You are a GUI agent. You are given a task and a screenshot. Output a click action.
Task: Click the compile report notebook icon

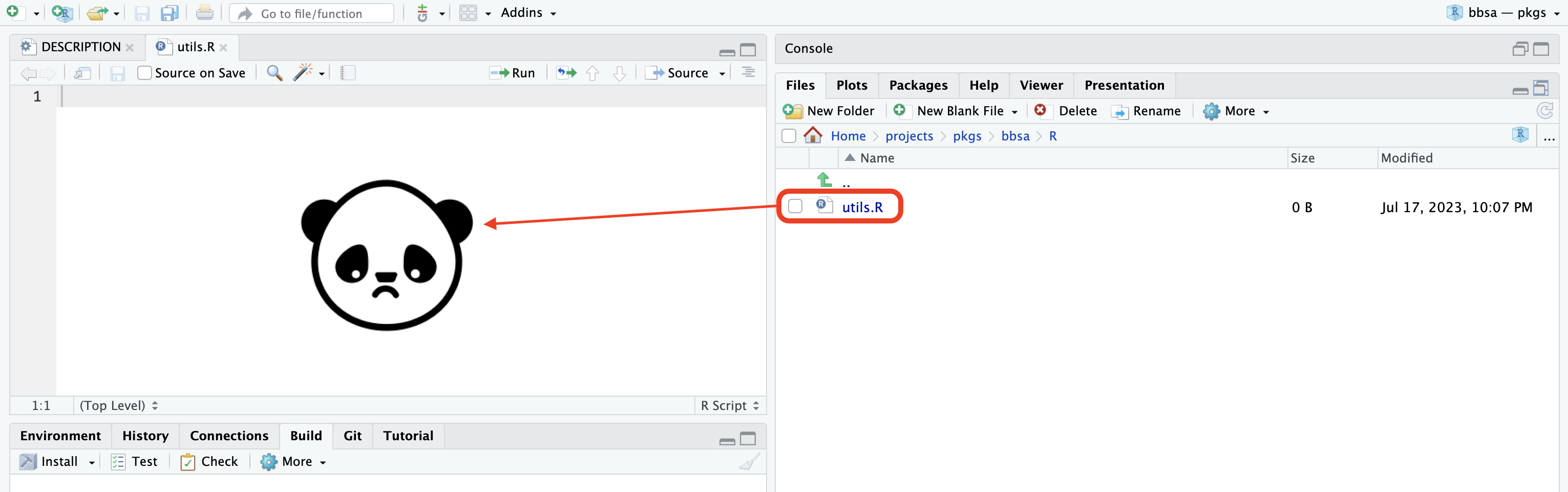click(x=348, y=73)
